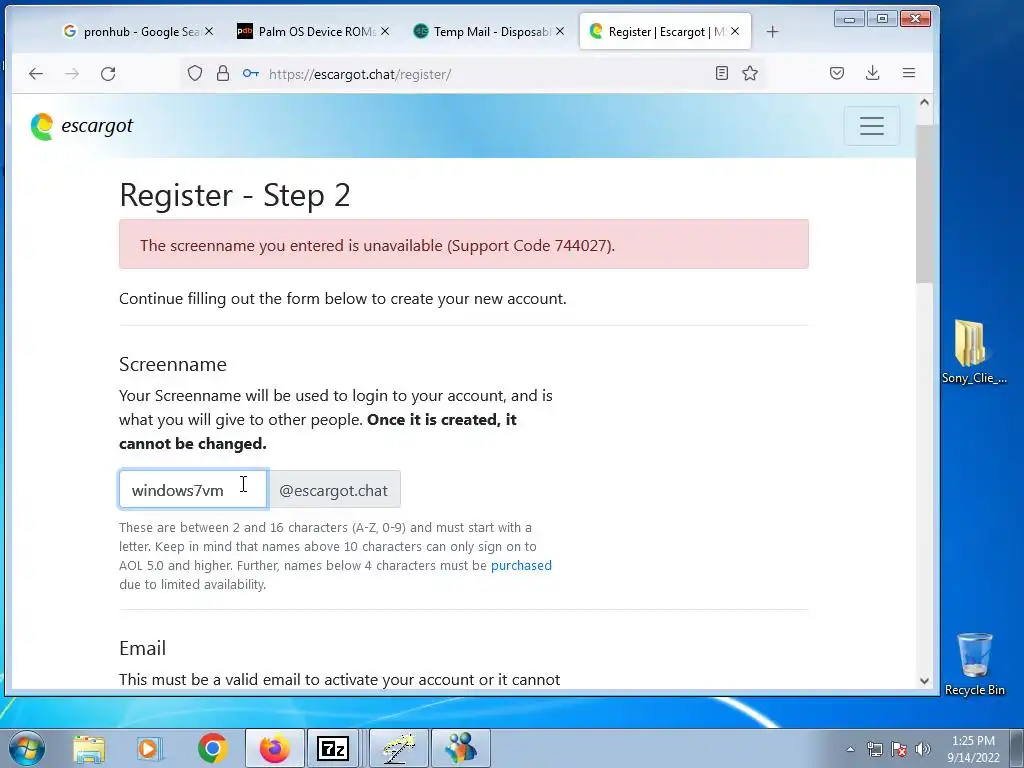Close the Register Escargot tab
This screenshot has width=1024, height=768.
click(x=735, y=31)
